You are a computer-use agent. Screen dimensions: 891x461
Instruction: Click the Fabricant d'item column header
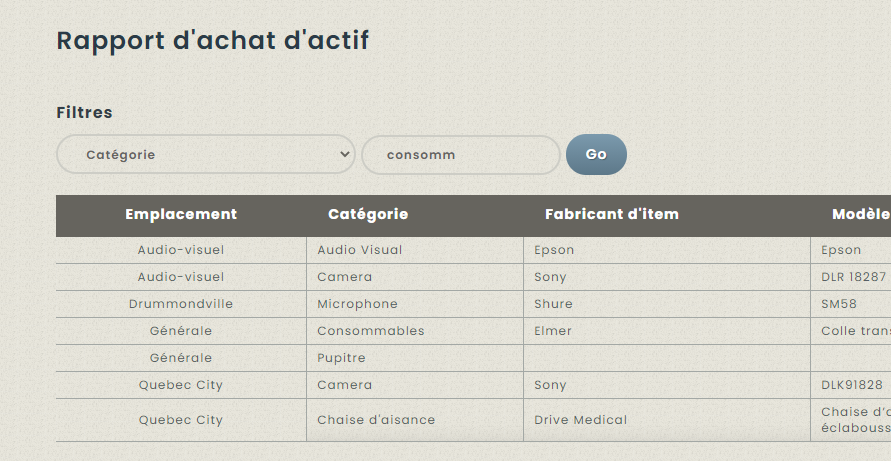[x=612, y=214]
